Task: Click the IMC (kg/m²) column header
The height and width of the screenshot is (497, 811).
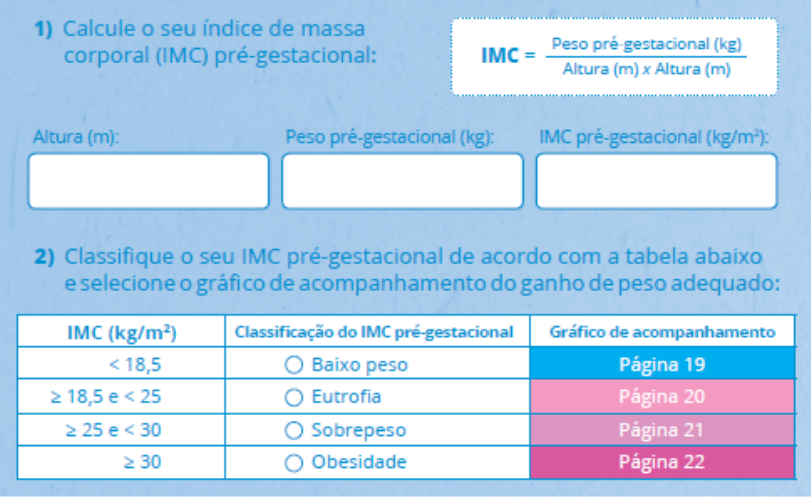Action: point(122,332)
